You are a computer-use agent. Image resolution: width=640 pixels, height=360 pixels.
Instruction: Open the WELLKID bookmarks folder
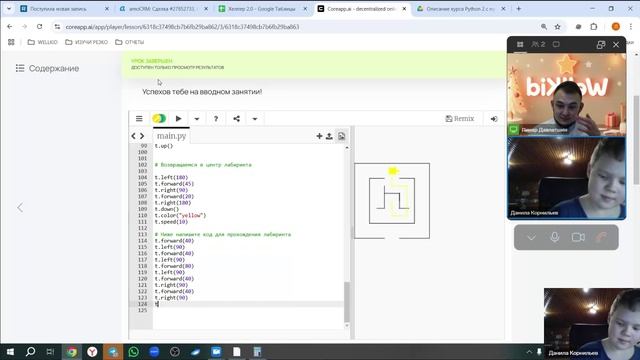point(42,42)
